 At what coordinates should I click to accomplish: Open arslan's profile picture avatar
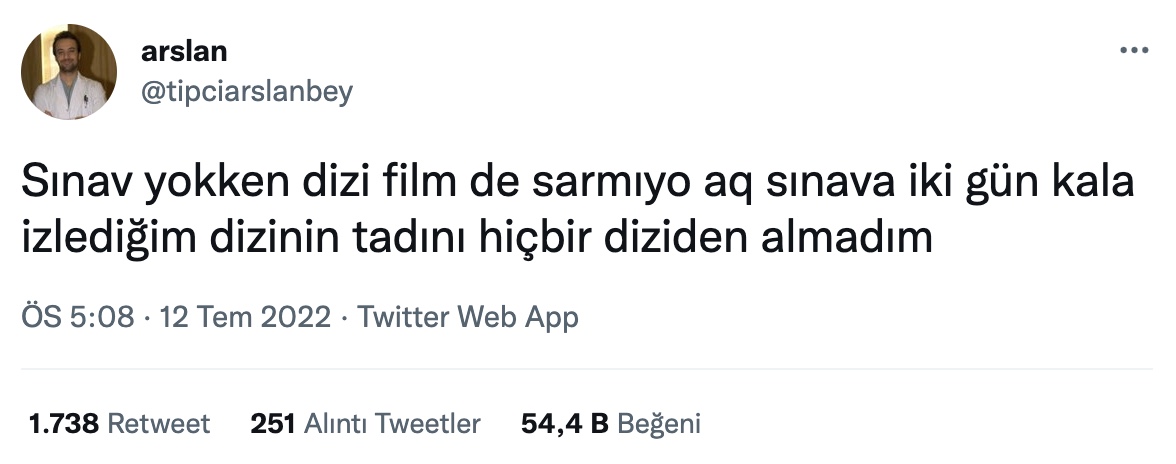69,72
